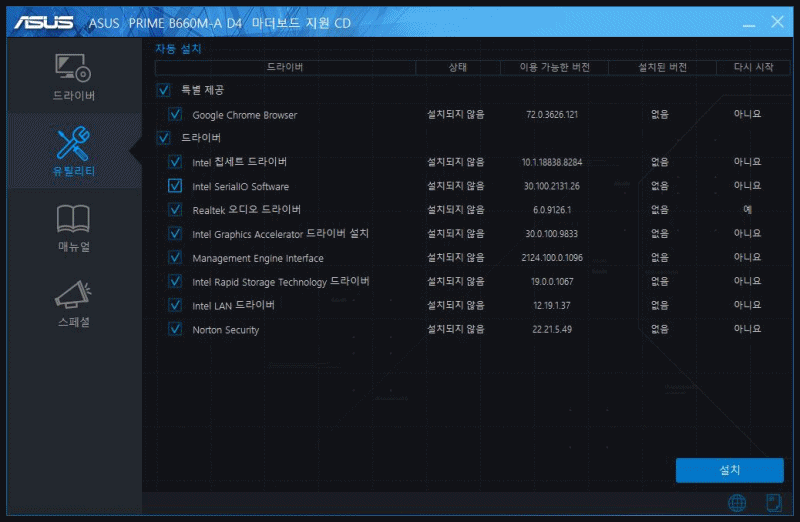Click the 설치 install button

tap(730, 470)
